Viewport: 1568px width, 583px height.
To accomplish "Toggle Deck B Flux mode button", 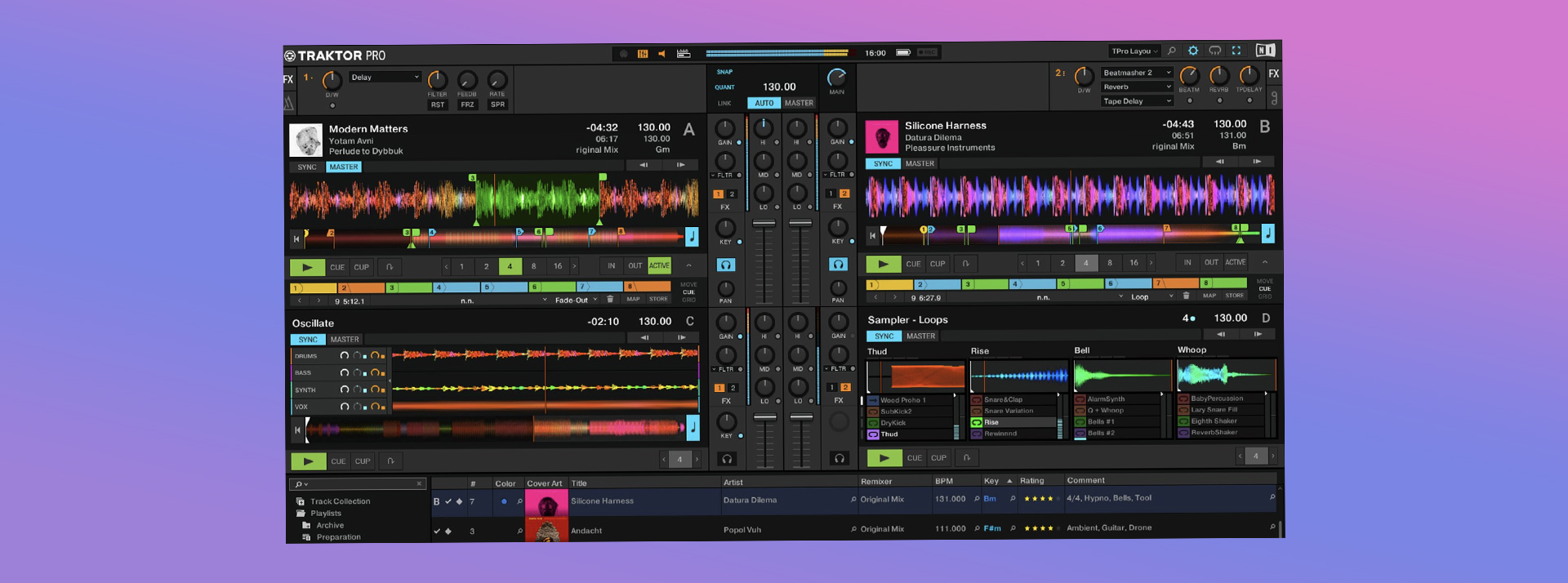I will (x=966, y=264).
